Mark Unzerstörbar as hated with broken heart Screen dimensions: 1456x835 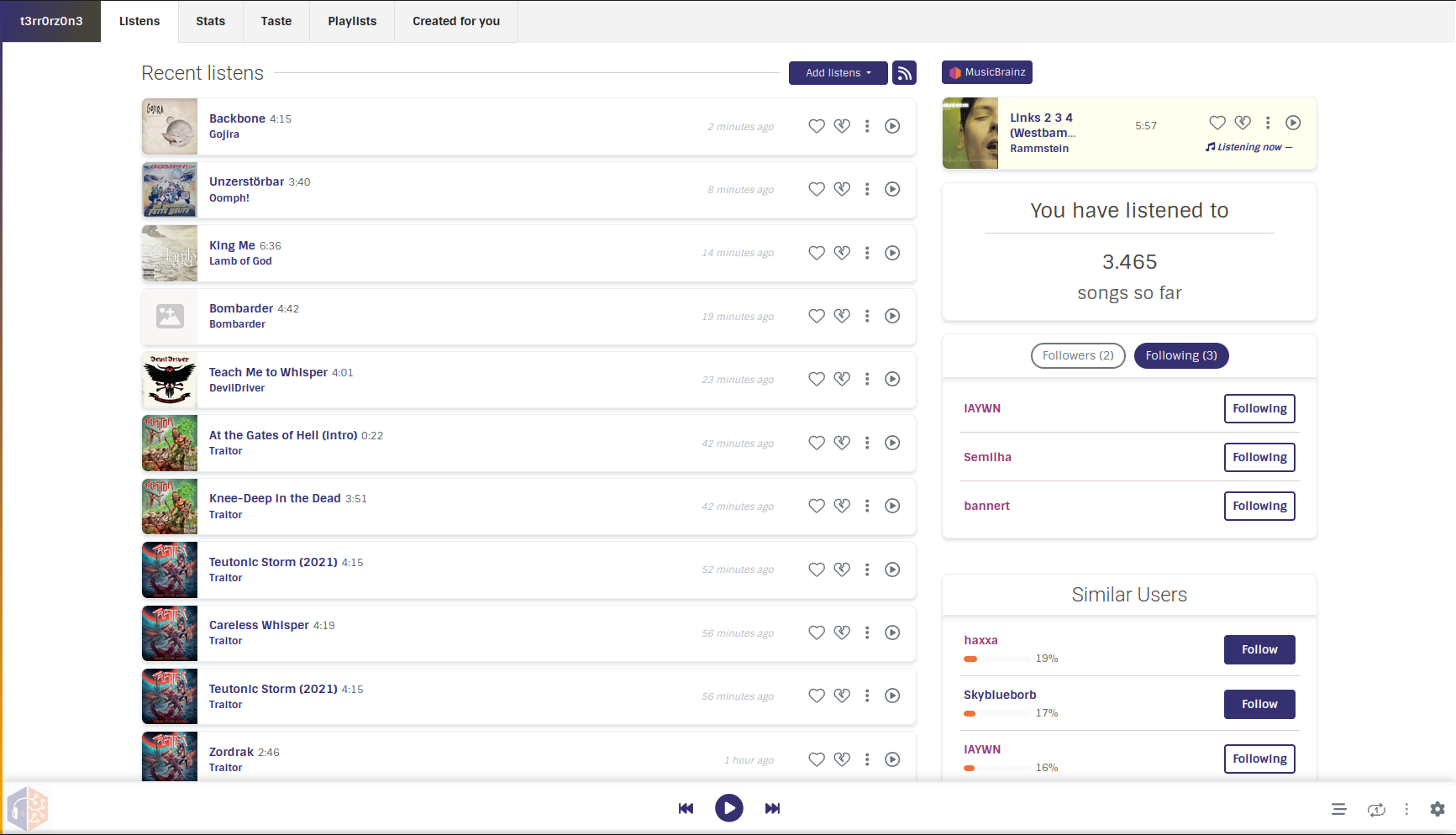coord(842,189)
